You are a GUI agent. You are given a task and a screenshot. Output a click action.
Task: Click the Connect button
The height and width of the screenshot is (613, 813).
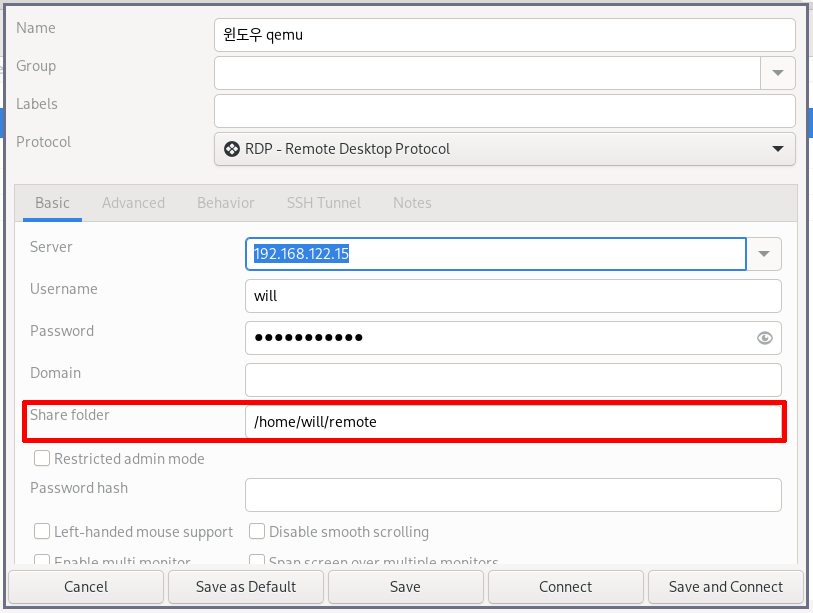click(x=565, y=587)
